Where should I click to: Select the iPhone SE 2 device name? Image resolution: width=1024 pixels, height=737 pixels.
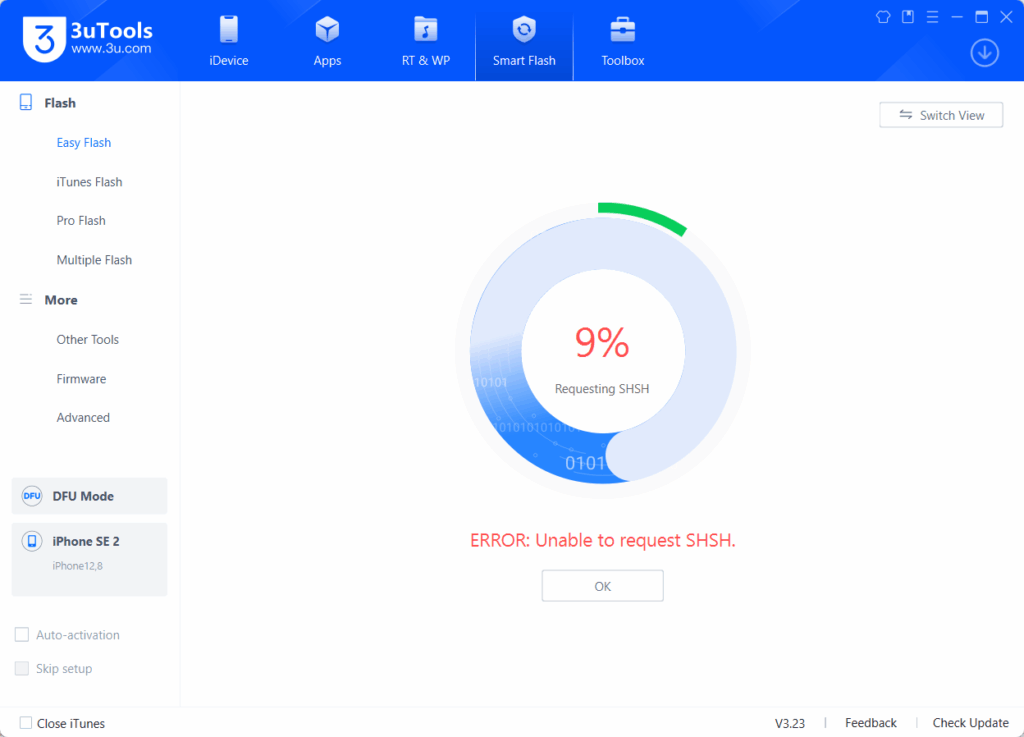click(x=86, y=541)
